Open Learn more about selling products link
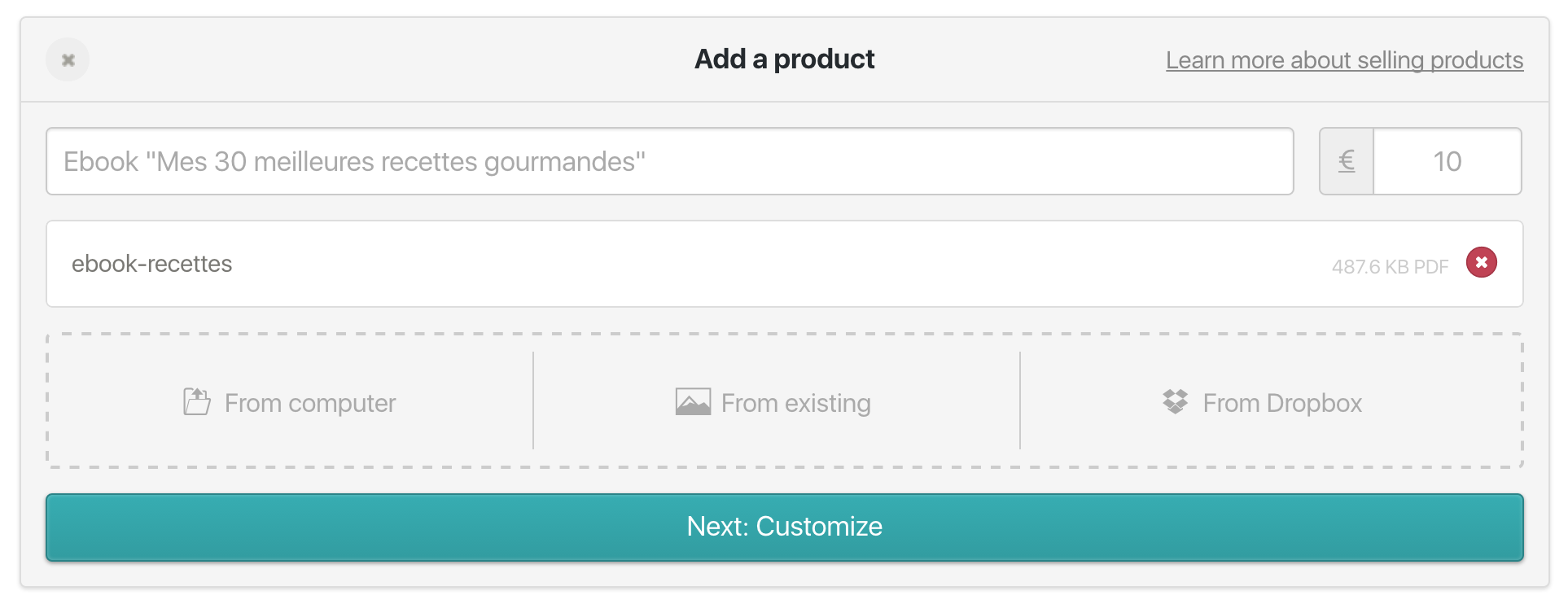This screenshot has width=1568, height=604. click(x=1344, y=60)
